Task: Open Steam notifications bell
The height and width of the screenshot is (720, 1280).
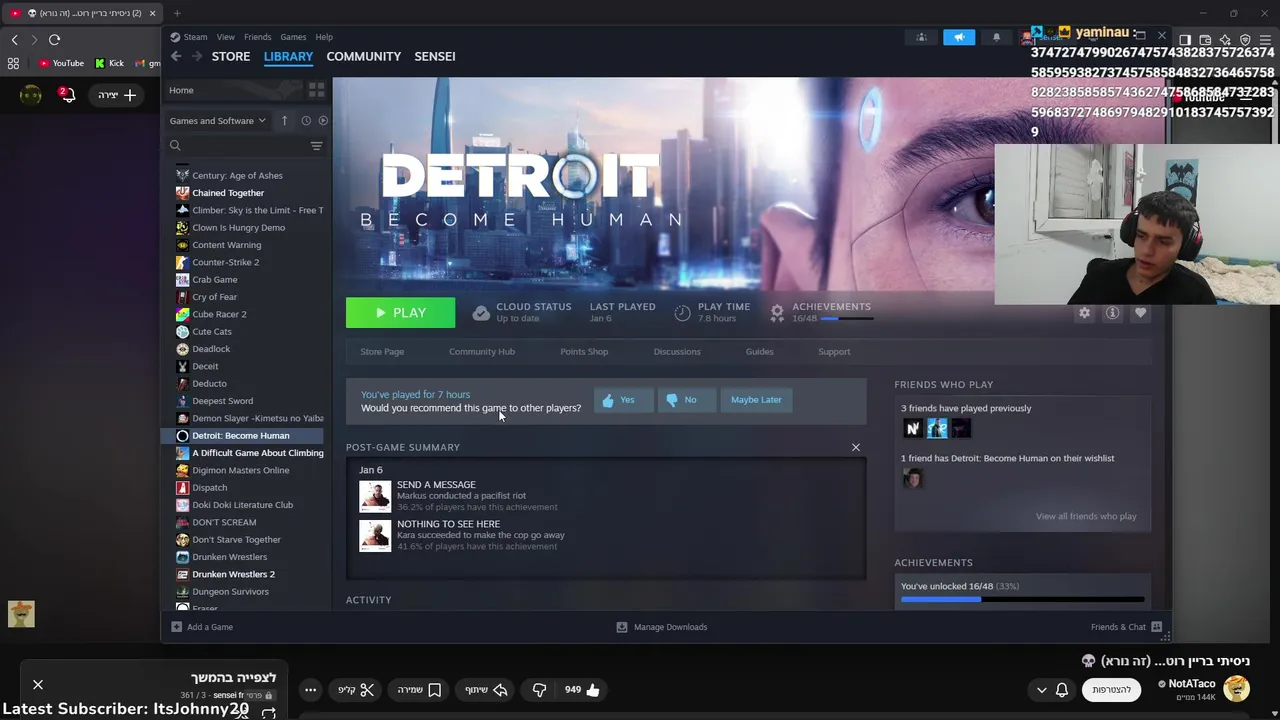Action: tap(996, 37)
